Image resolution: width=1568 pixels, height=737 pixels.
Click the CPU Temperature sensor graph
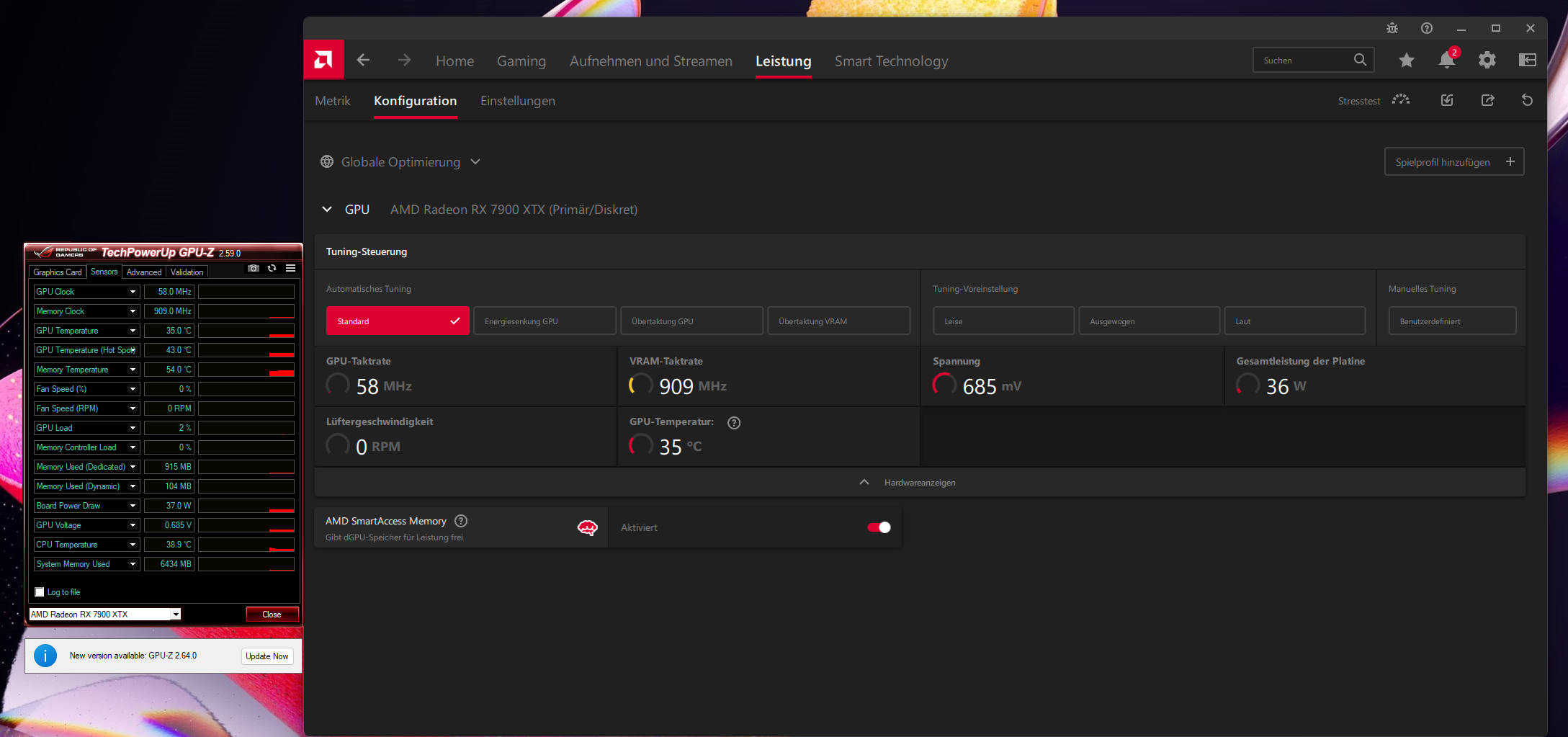(x=246, y=545)
